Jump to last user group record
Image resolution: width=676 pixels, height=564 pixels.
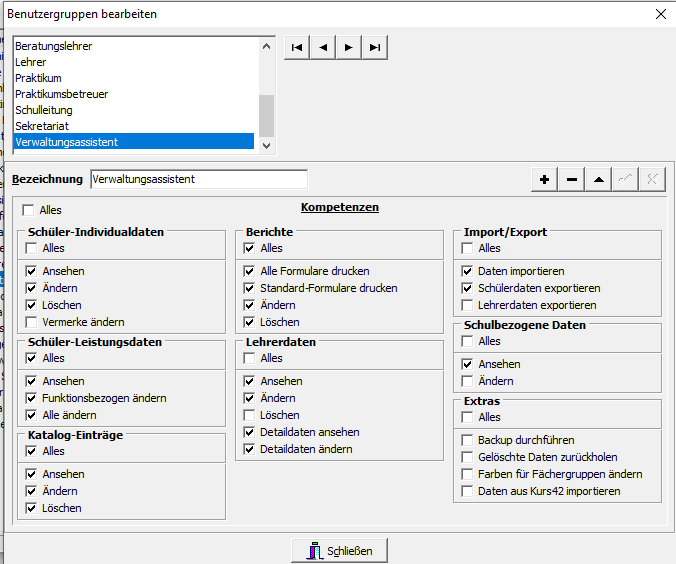tap(374, 47)
